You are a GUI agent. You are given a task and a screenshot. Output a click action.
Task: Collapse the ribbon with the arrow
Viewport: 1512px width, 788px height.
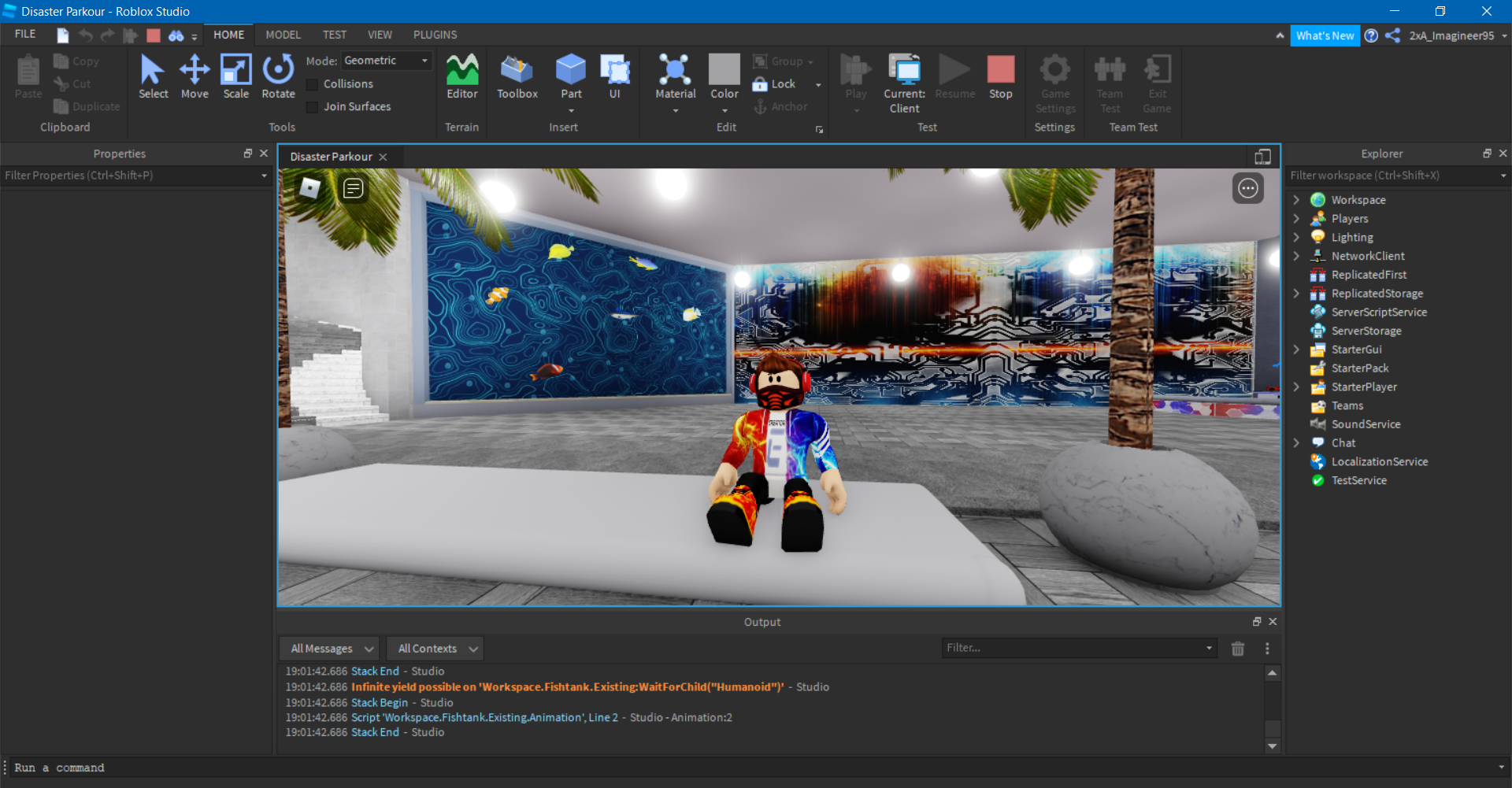tap(1280, 35)
